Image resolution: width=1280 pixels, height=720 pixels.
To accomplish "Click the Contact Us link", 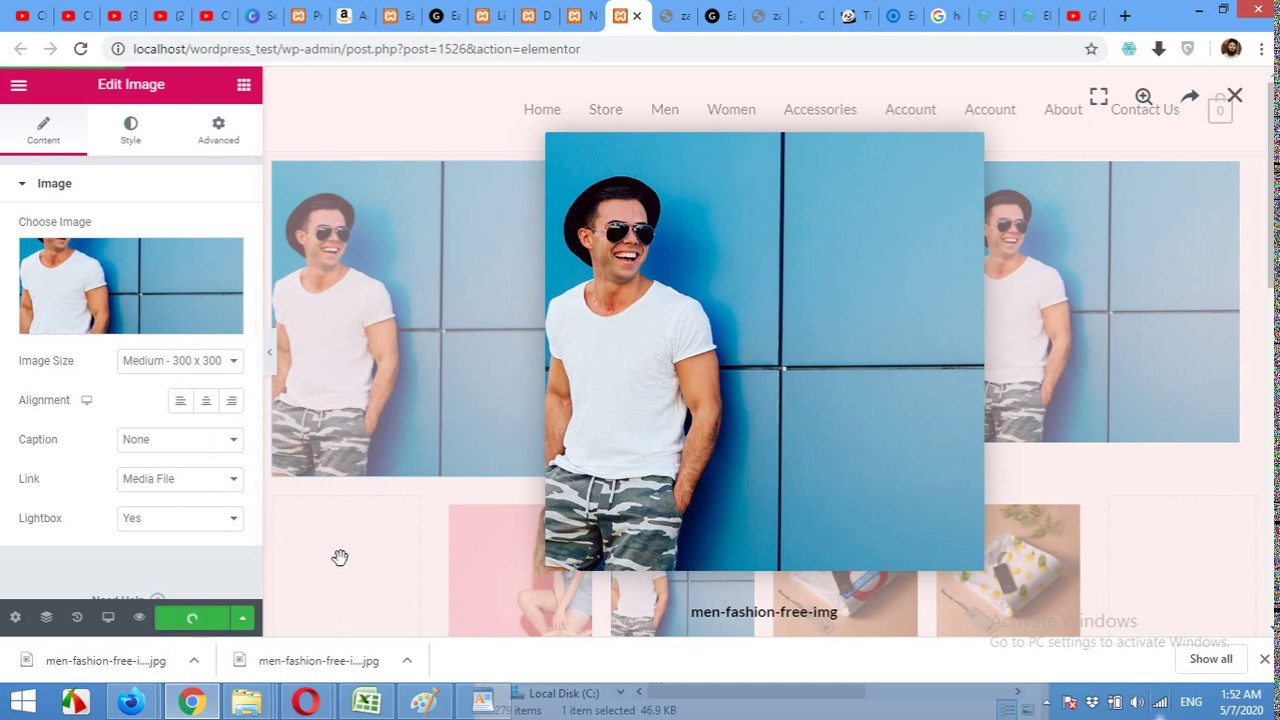I will point(1145,110).
